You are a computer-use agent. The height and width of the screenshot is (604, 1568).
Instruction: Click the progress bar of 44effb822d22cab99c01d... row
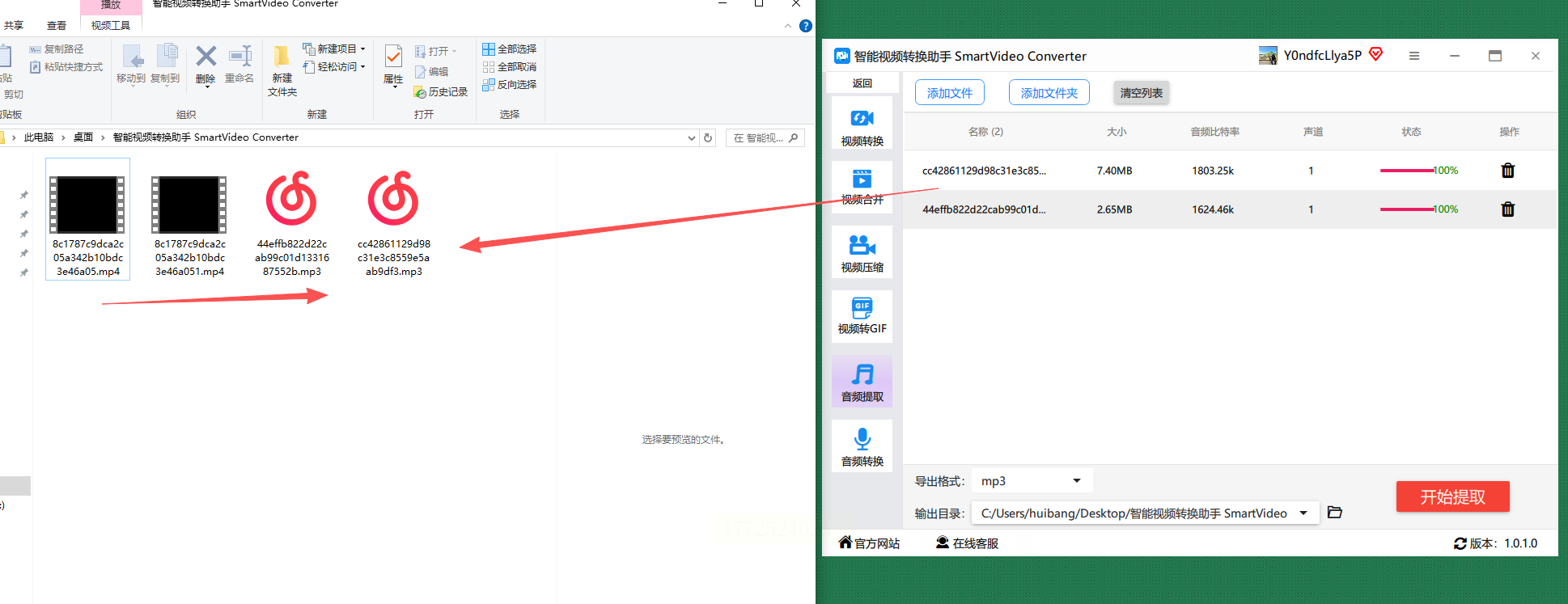pos(1407,209)
